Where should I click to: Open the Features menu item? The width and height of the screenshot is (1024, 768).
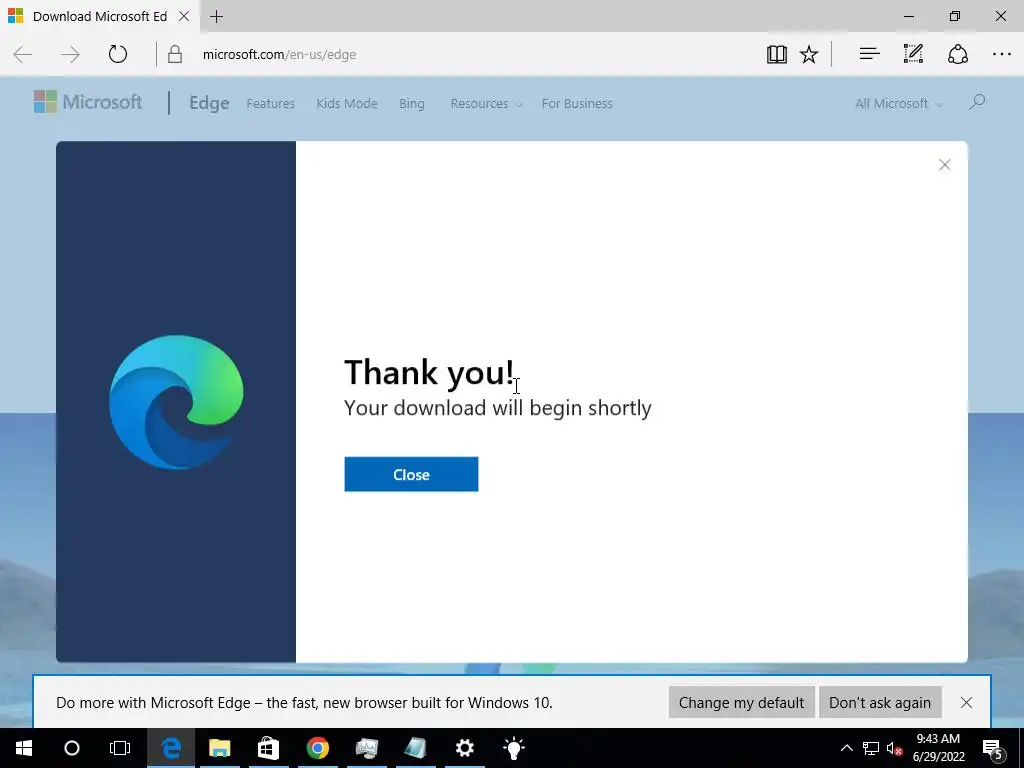[270, 103]
